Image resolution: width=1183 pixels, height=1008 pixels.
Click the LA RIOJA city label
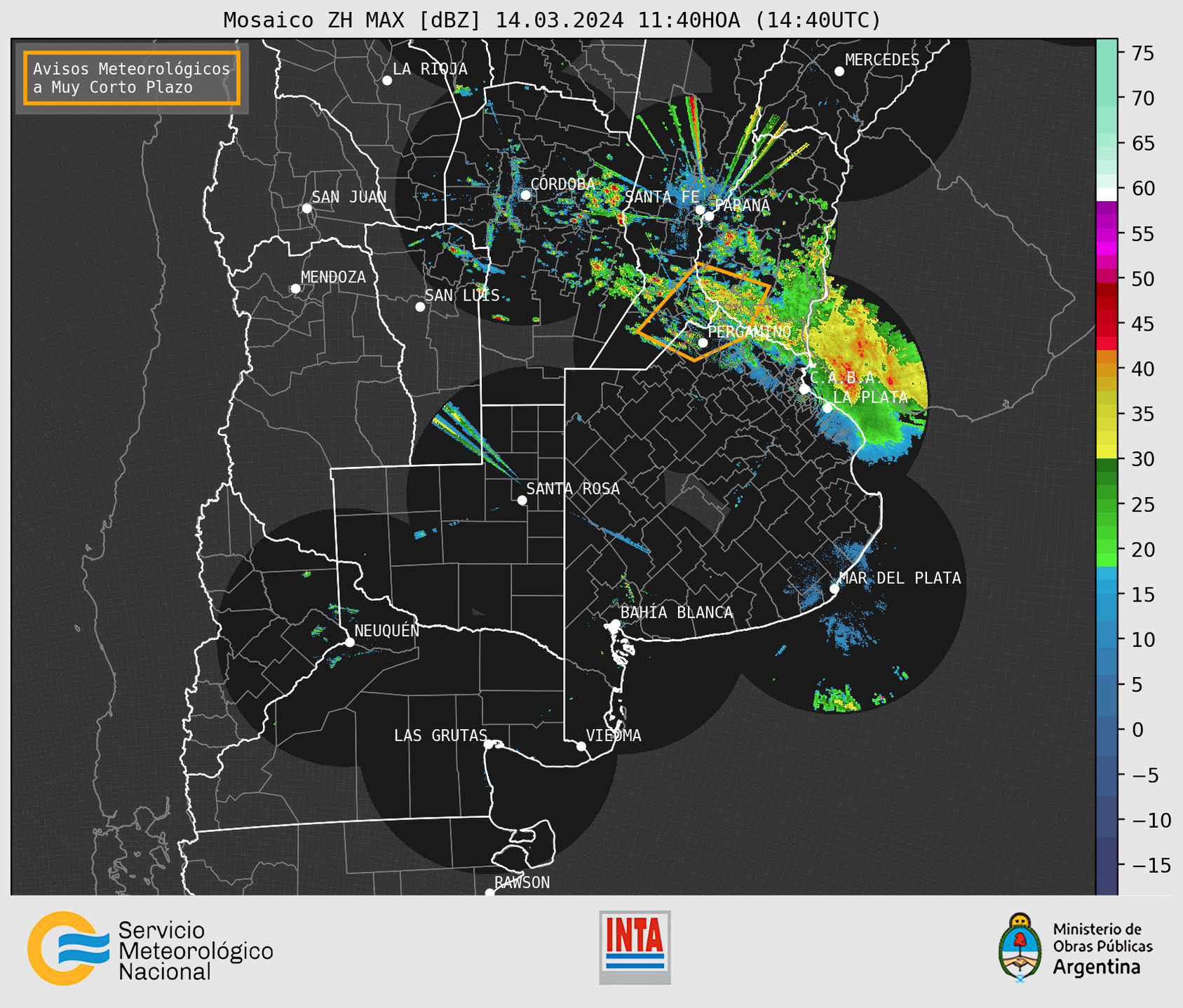coord(430,69)
